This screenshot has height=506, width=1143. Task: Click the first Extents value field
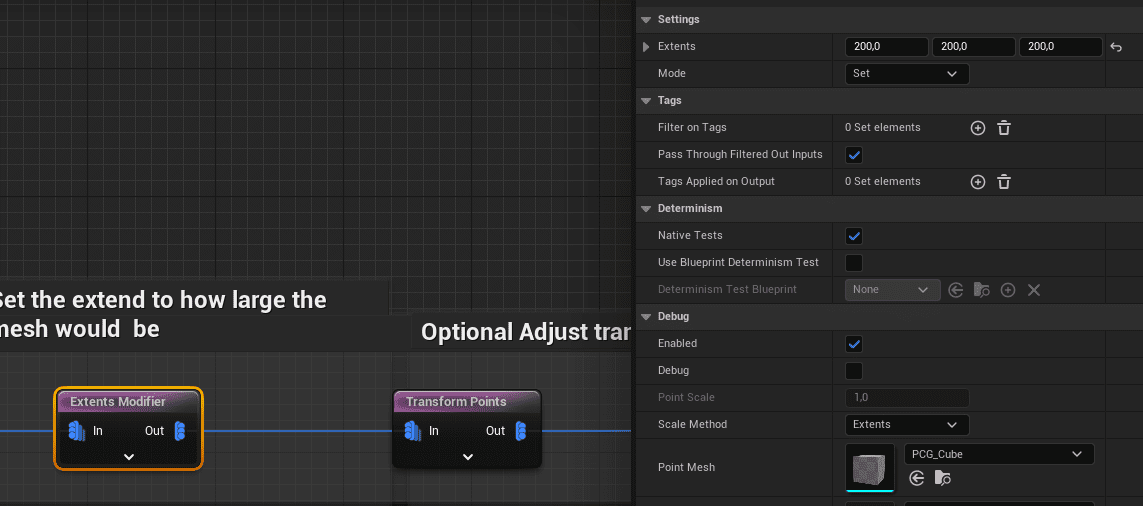[x=886, y=47]
